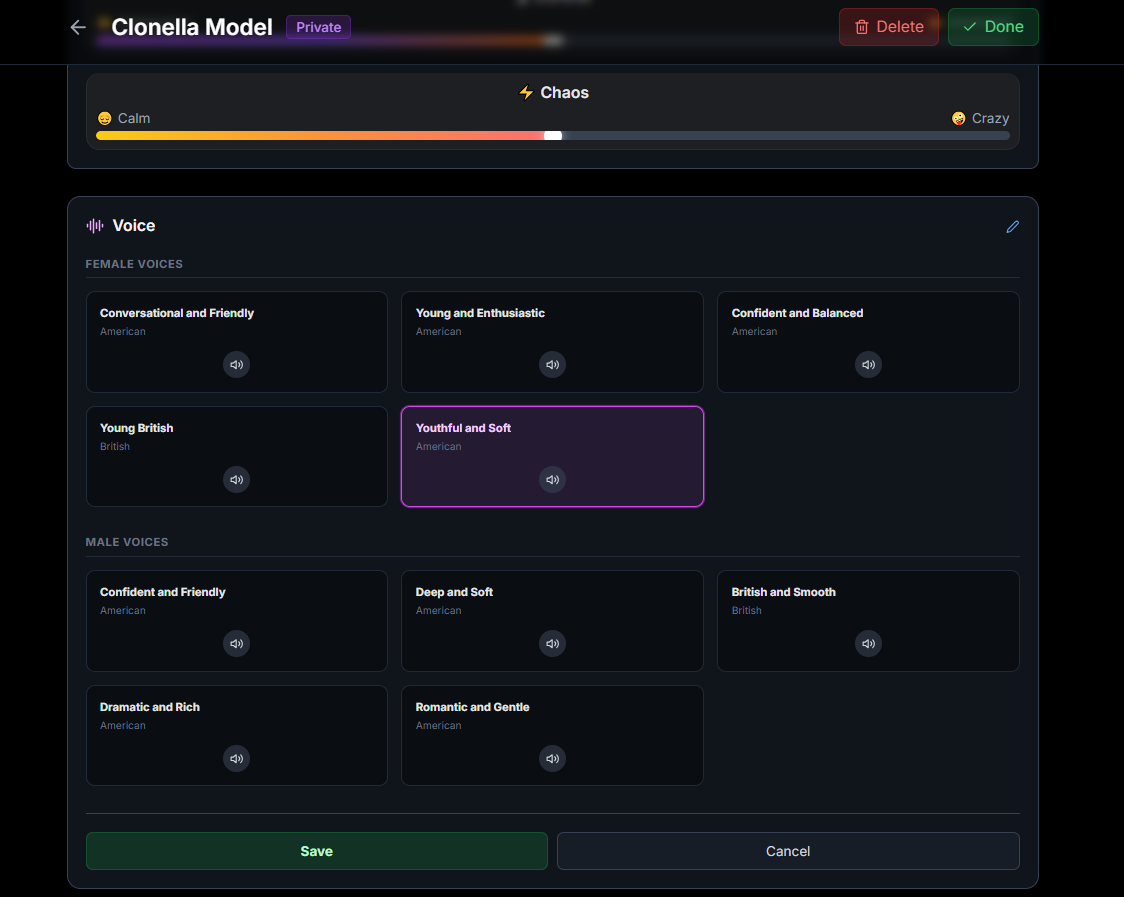
Task: Preview the Deep and Soft voice
Action: coord(552,644)
